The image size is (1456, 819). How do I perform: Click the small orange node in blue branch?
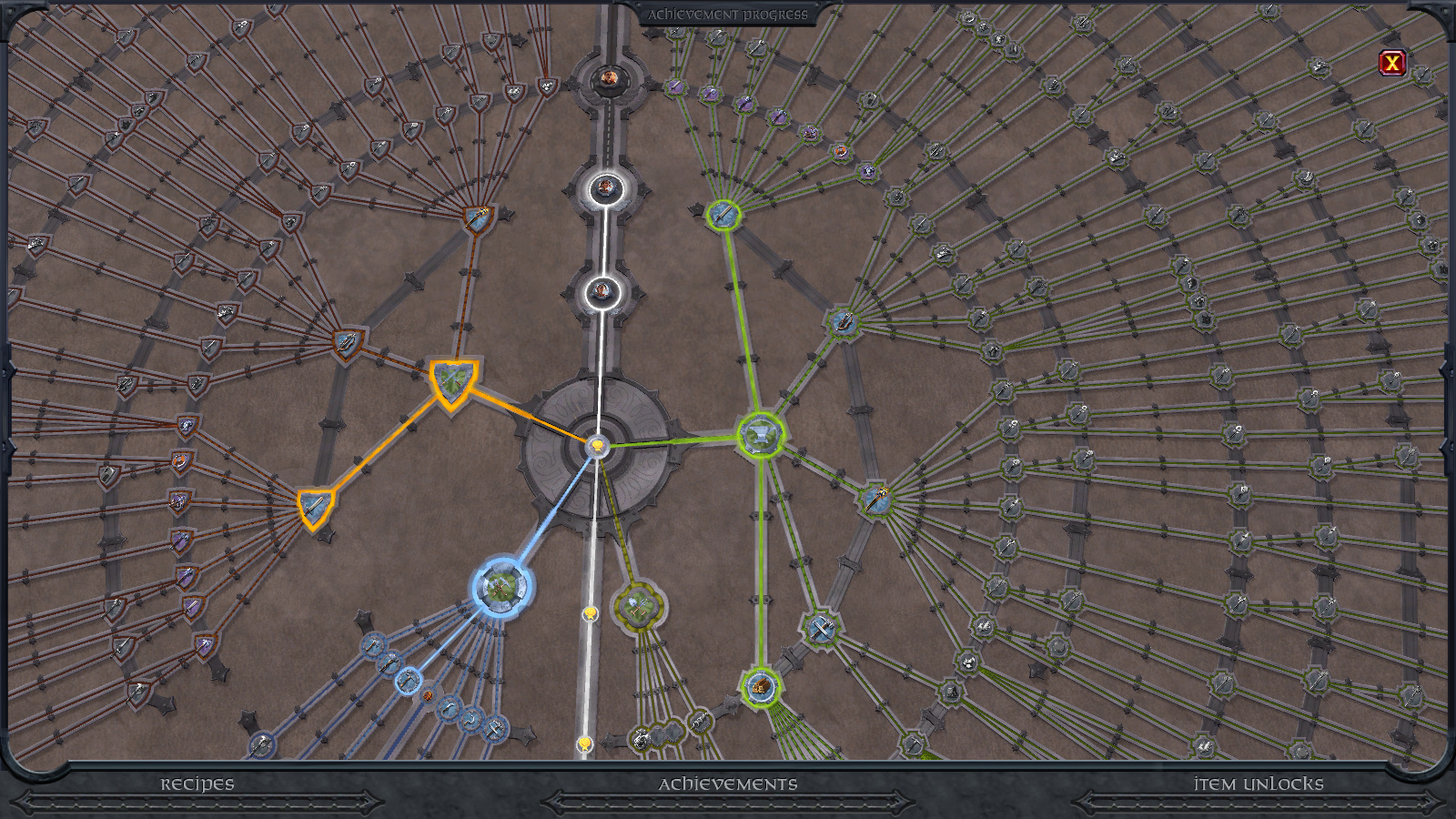[428, 696]
